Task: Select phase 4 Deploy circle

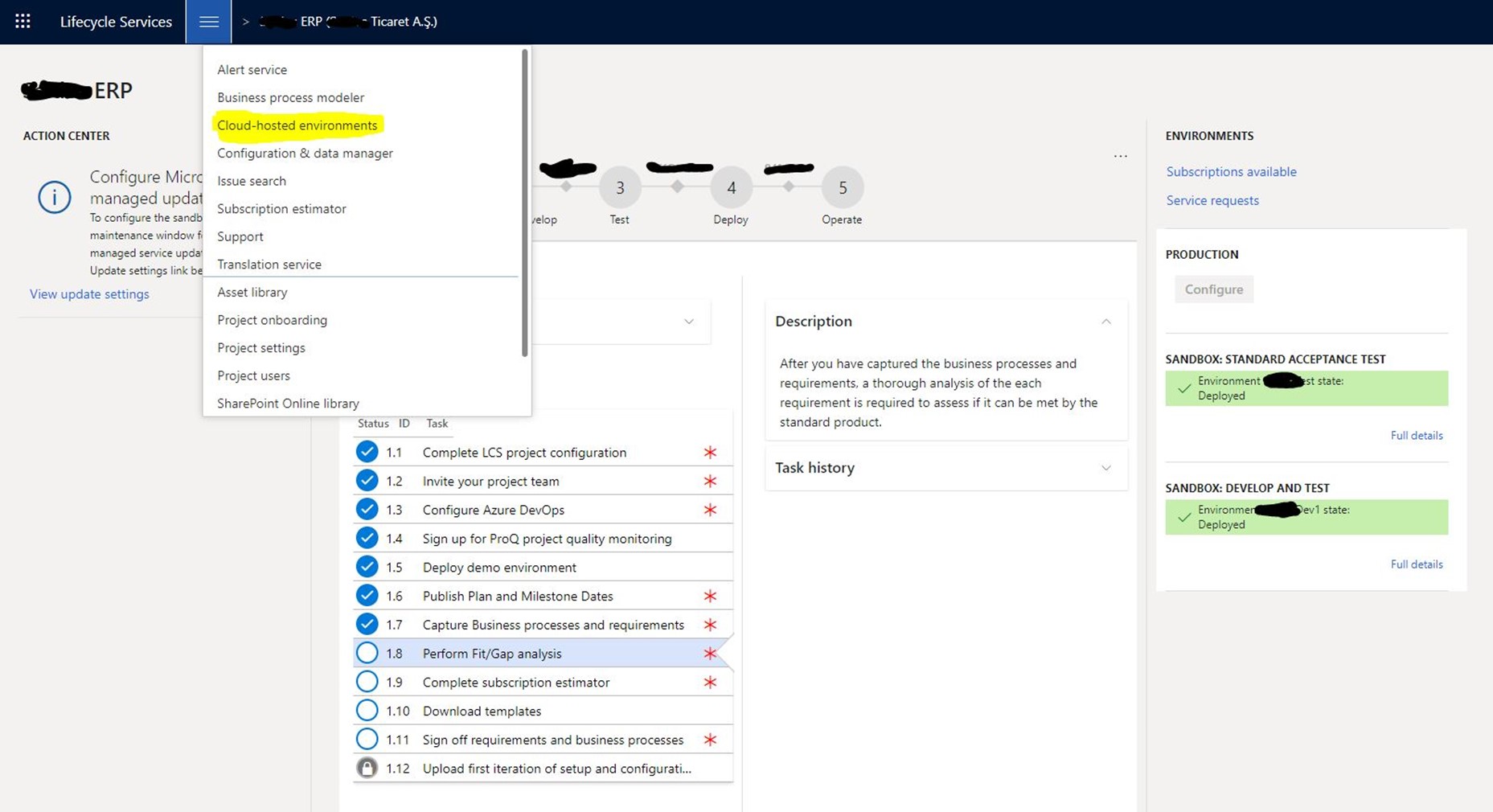Action: click(731, 187)
